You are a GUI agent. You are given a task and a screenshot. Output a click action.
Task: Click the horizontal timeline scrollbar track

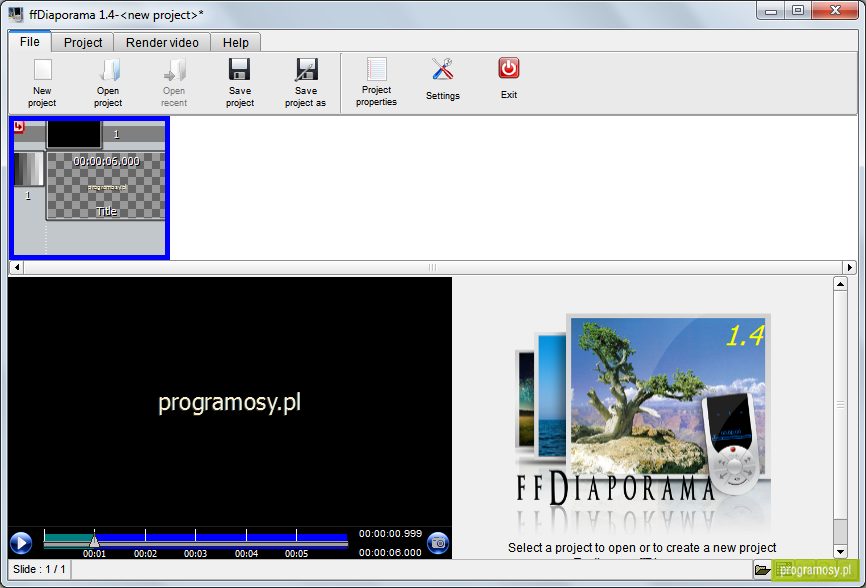coord(433,267)
